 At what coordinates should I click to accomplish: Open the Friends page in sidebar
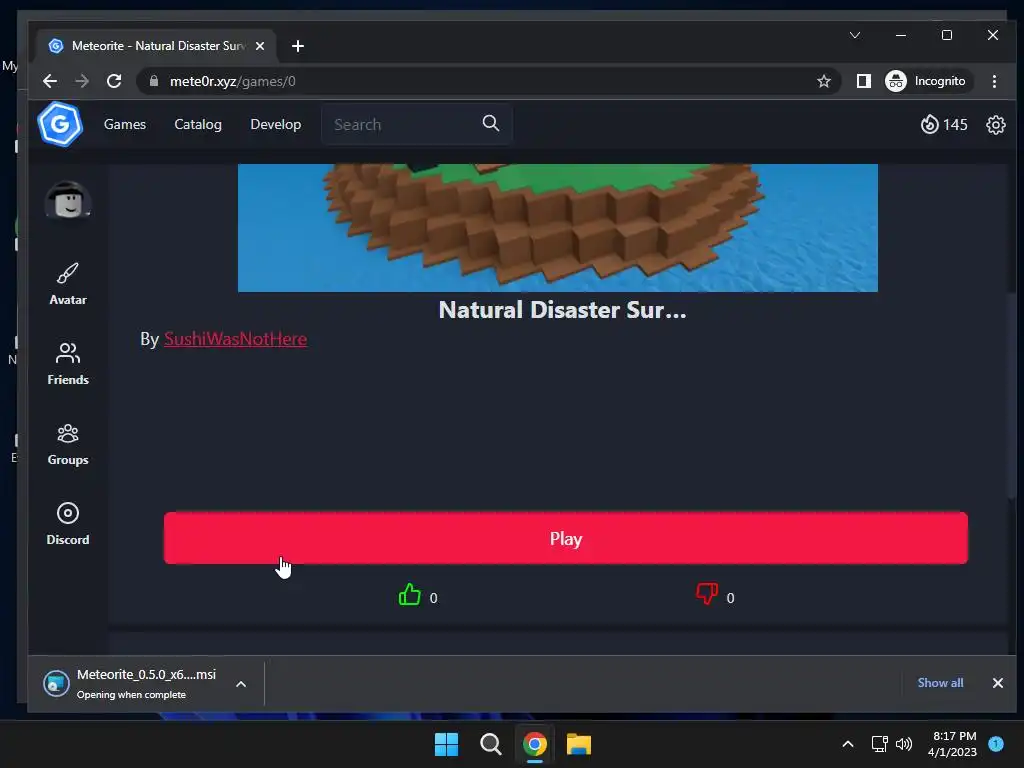[x=68, y=364]
